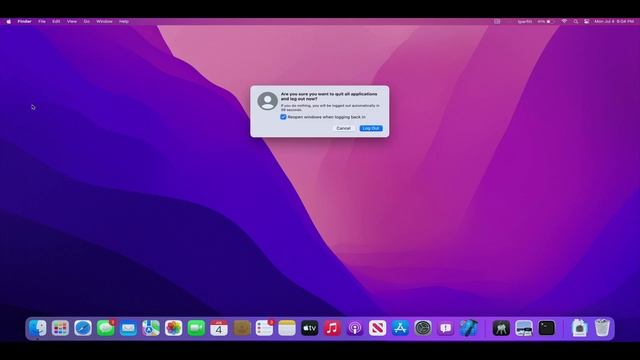Click the Log Out button
The height and width of the screenshot is (360, 640).
371,128
